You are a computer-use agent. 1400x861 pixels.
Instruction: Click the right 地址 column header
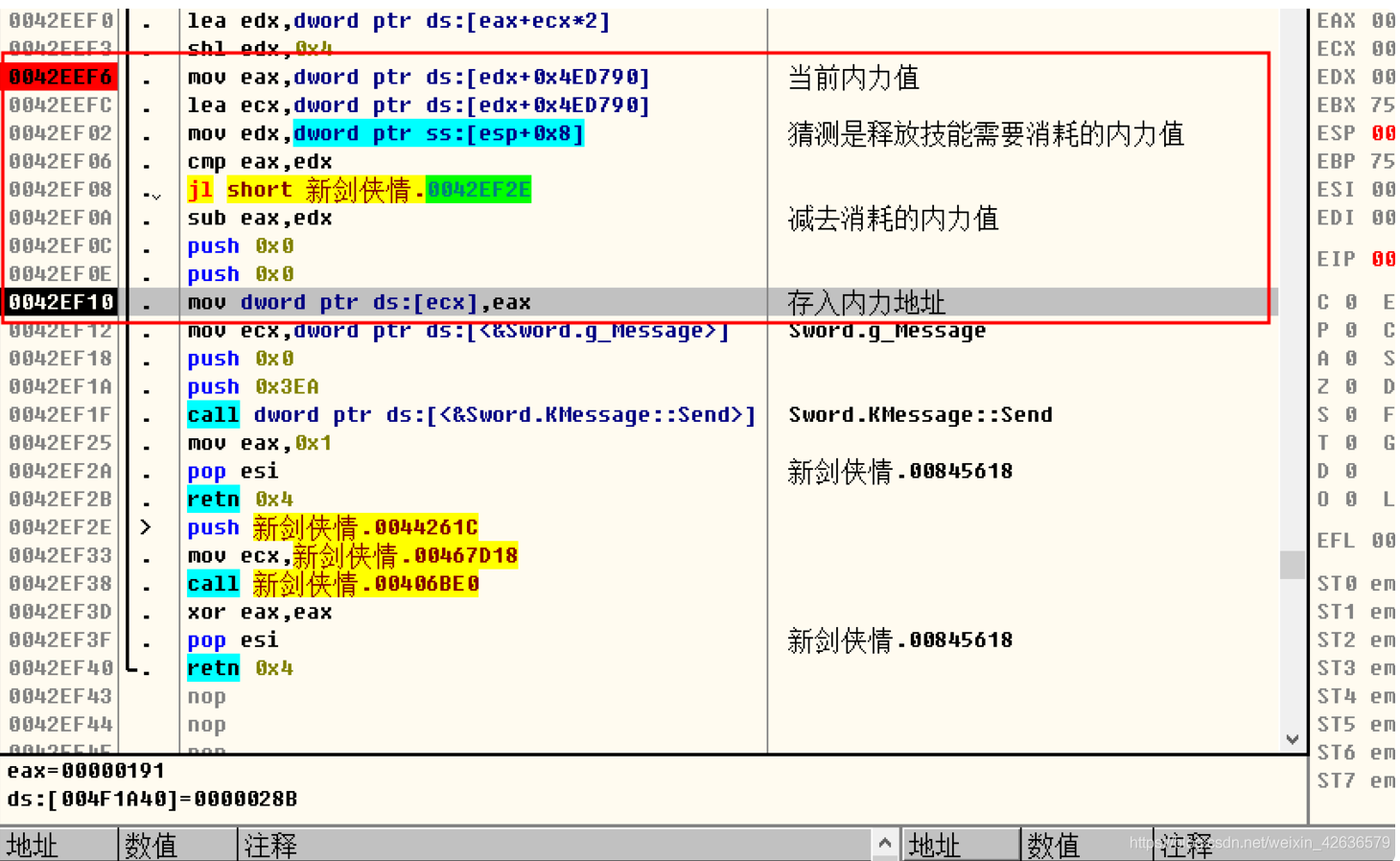click(x=961, y=845)
